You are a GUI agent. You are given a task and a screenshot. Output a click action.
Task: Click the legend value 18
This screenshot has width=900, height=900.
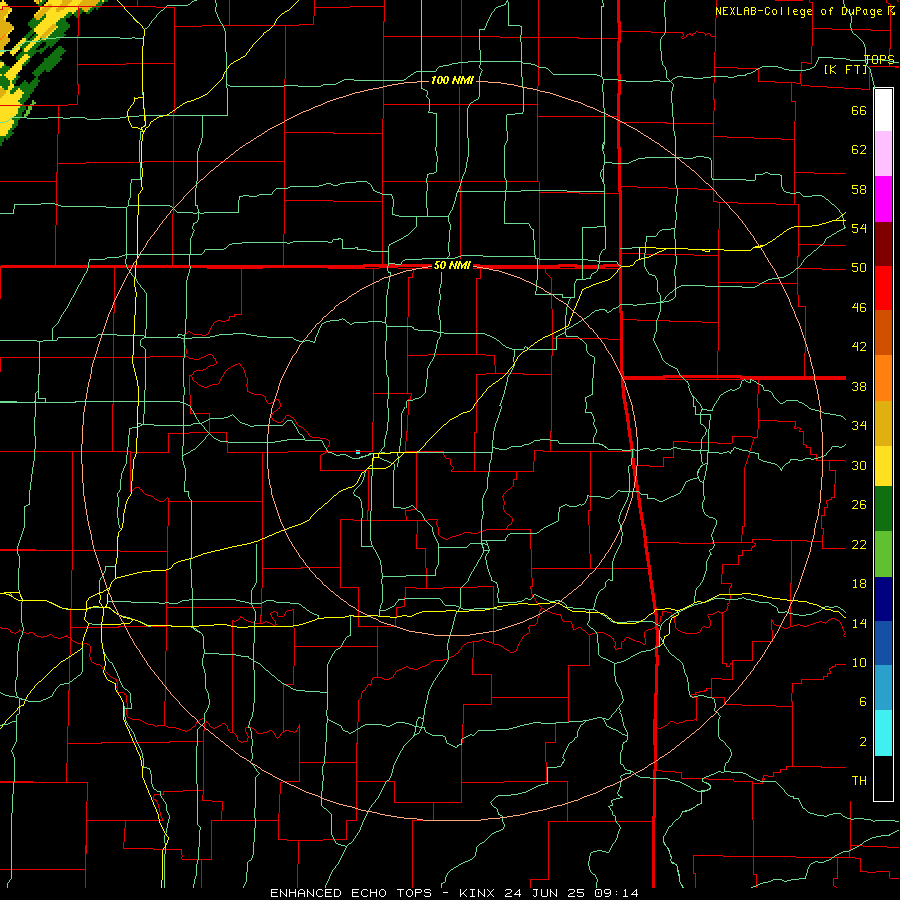tap(859, 584)
